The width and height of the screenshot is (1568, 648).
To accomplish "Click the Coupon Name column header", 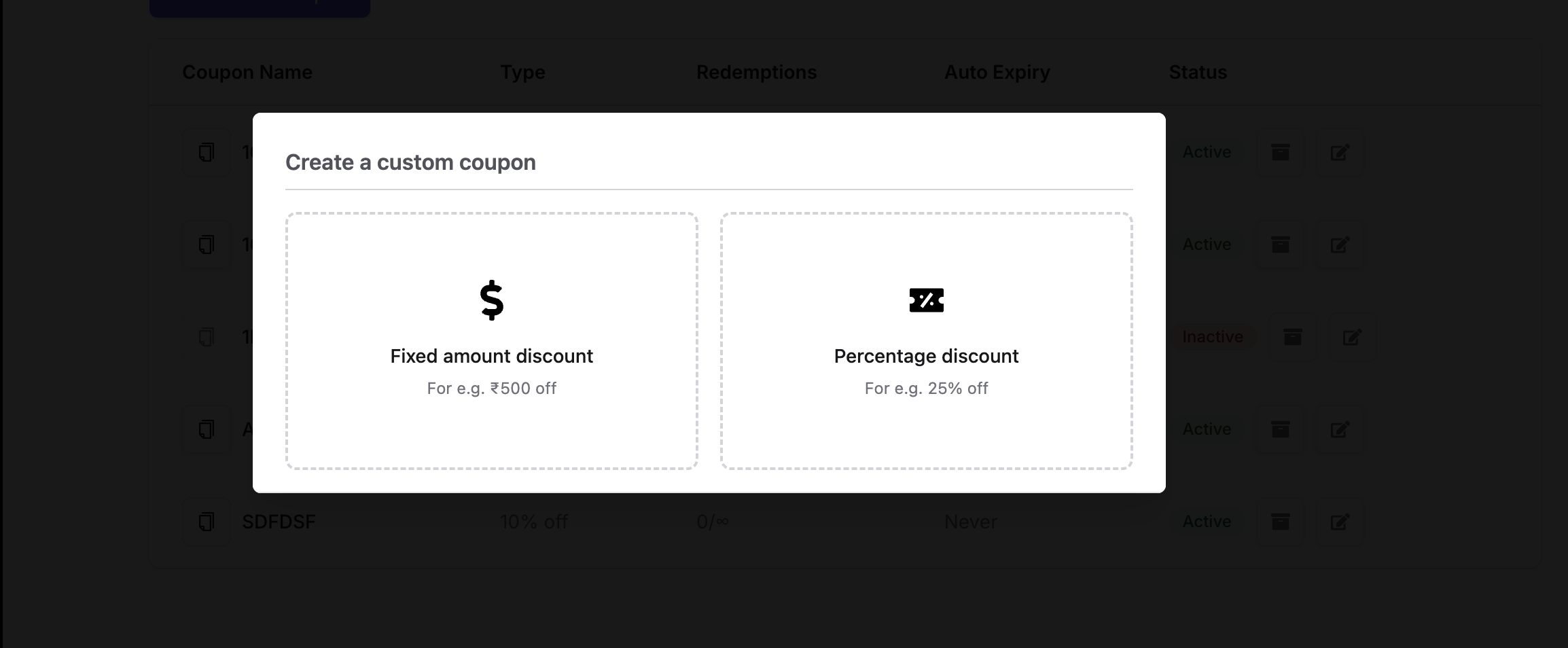I will [x=247, y=72].
